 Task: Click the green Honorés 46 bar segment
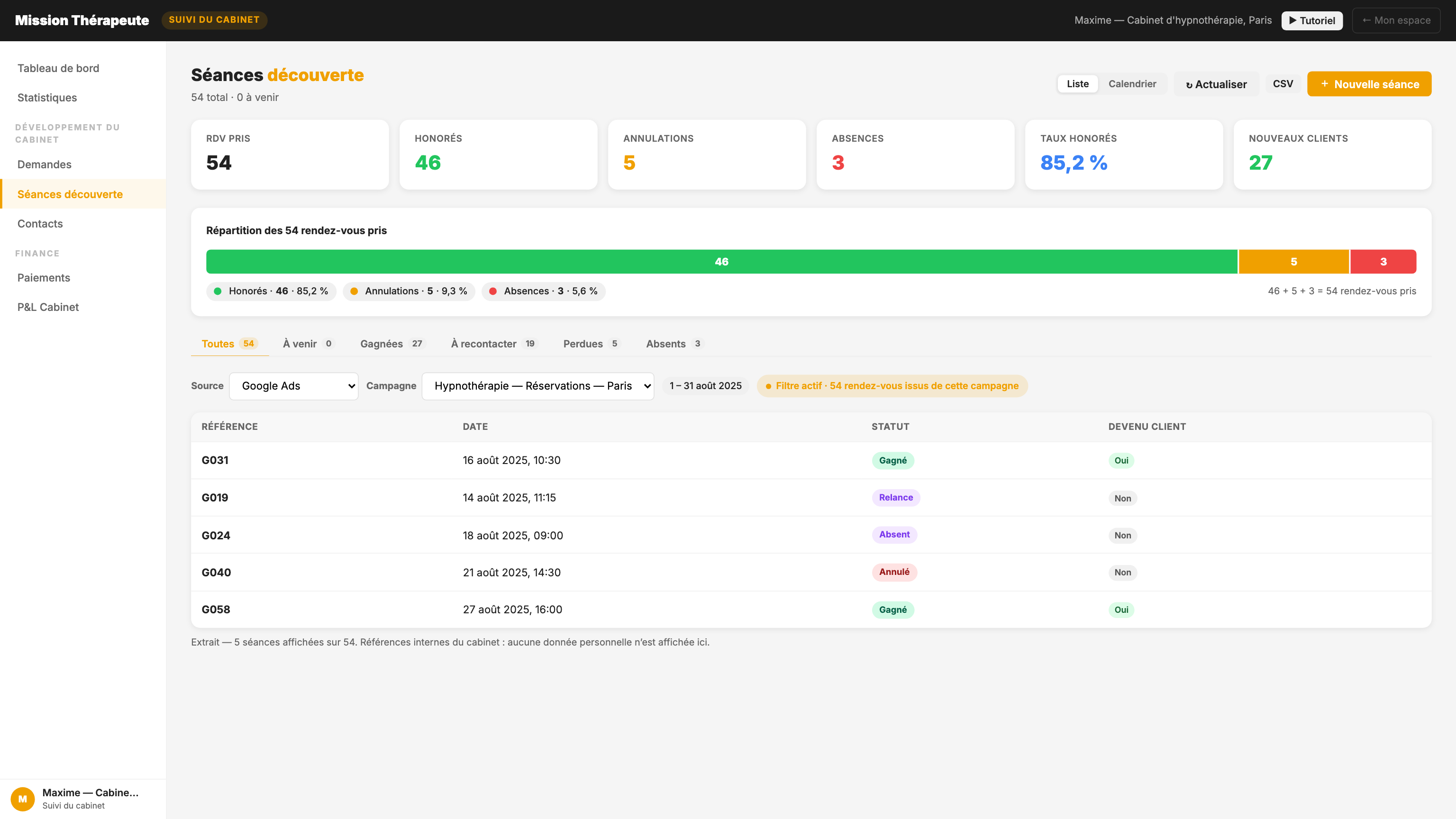point(722,262)
